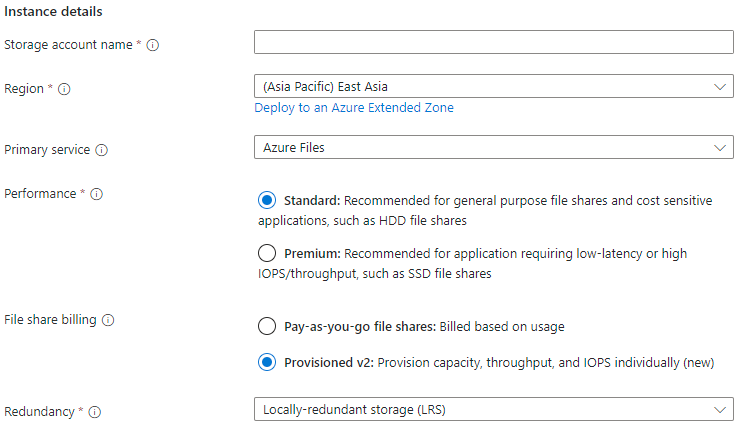Click info icon next to Region label
This screenshot has width=743, height=428.
(64, 89)
